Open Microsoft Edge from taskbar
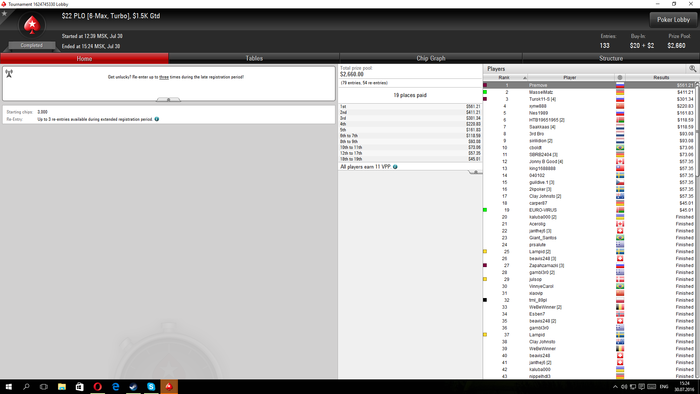Image resolution: width=700 pixels, height=394 pixels. 115,386
